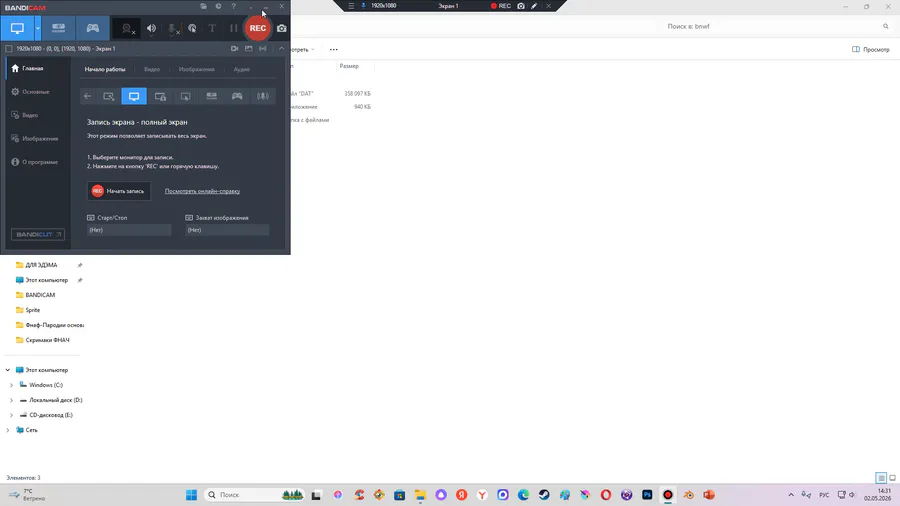
Task: Open the scheduled recording clock icon
Action: pyautogui.click(x=219, y=6)
